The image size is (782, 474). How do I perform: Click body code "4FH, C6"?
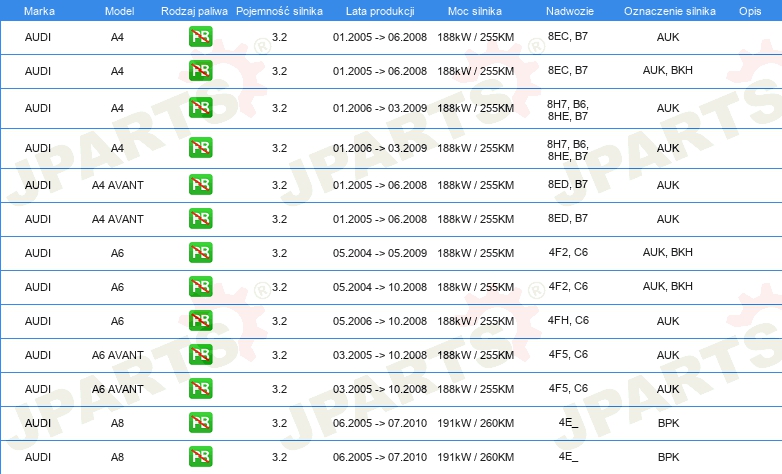(568, 320)
